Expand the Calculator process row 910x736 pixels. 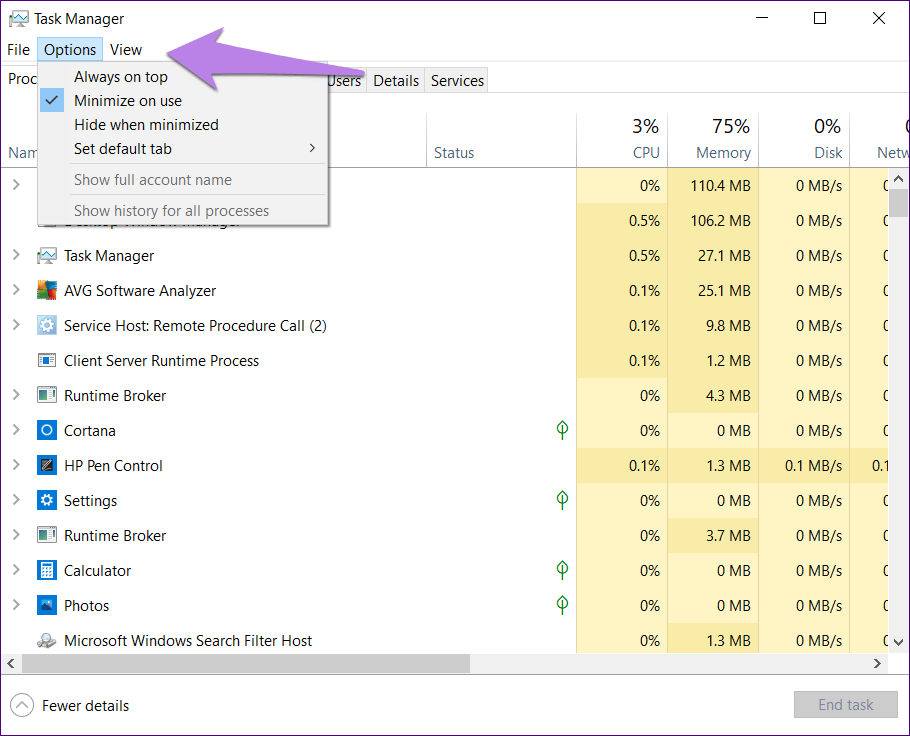[16, 569]
